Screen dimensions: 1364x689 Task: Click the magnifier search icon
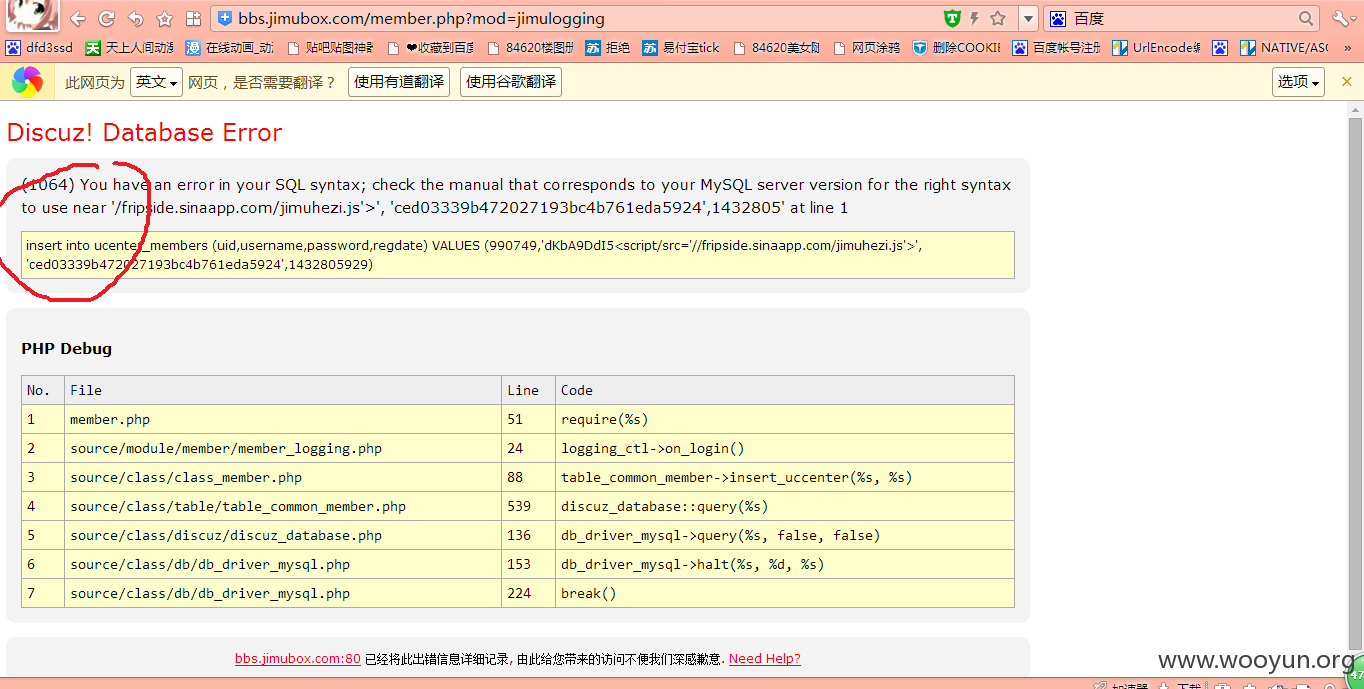point(1306,18)
